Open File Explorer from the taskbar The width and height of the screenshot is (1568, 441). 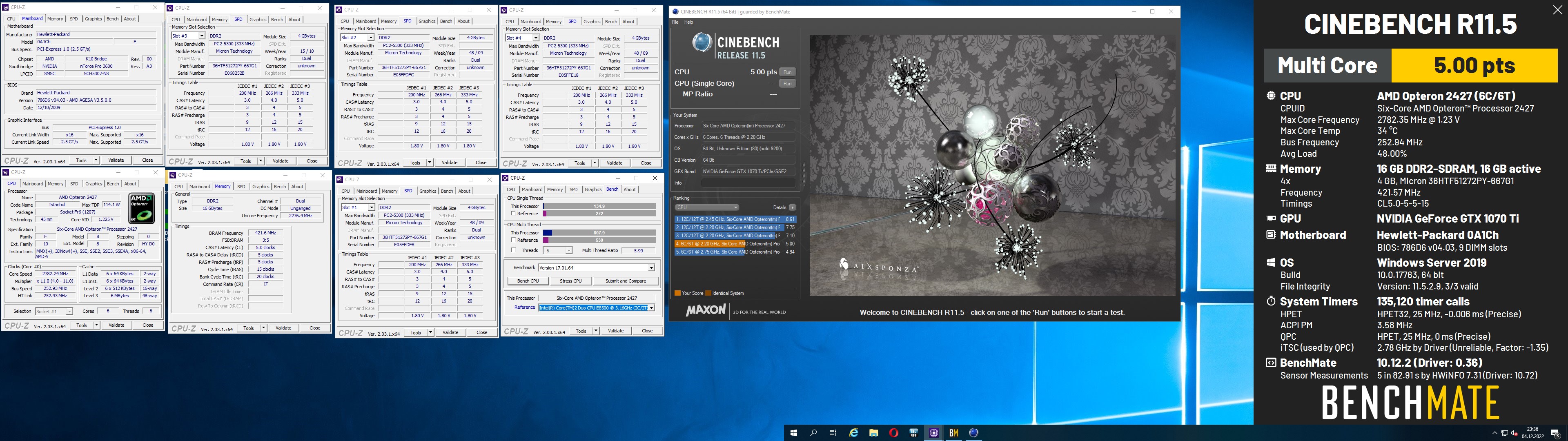(873, 432)
